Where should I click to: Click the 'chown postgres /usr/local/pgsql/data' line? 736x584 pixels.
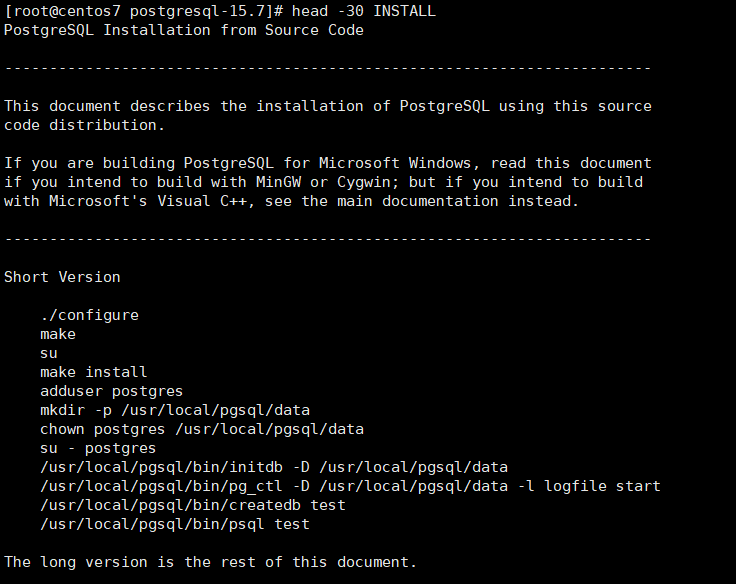click(202, 430)
